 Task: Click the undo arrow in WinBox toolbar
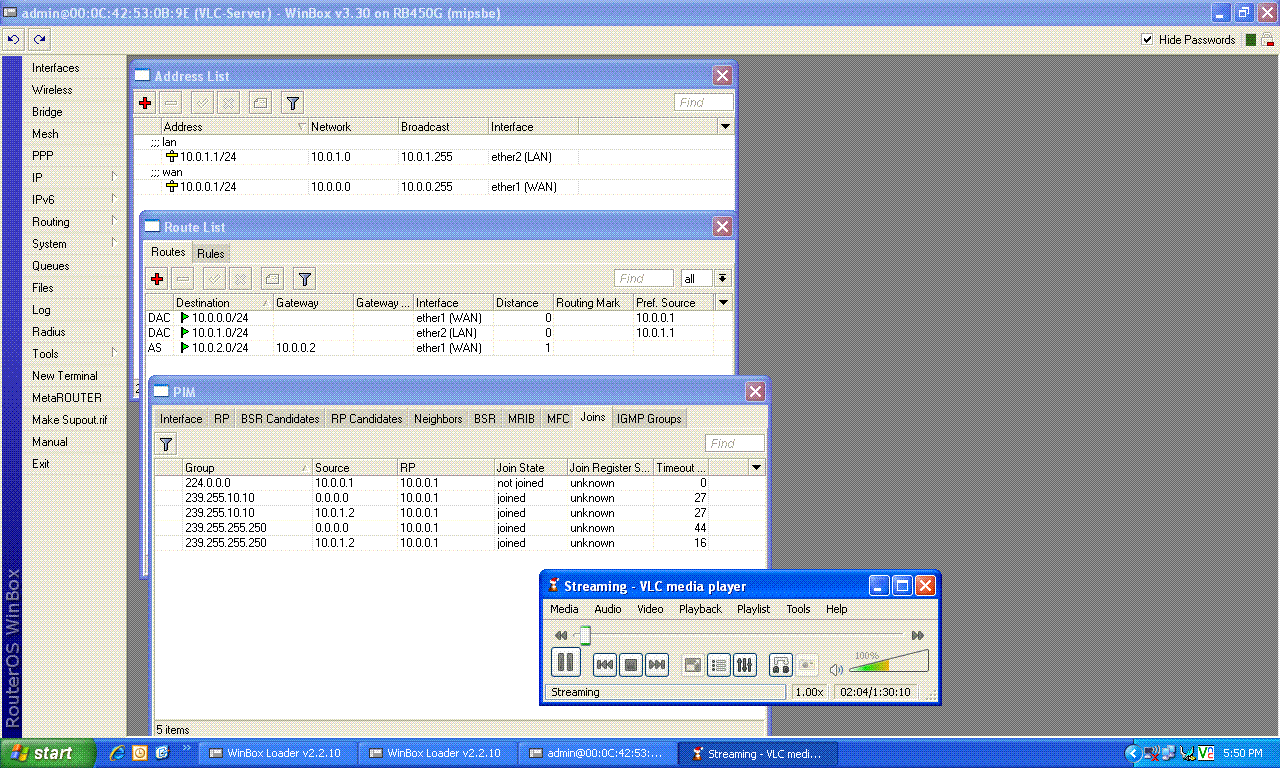[13, 39]
